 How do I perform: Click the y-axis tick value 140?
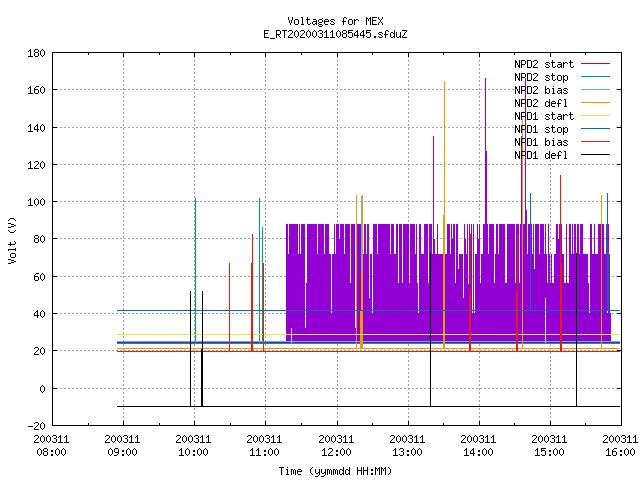coord(36,128)
